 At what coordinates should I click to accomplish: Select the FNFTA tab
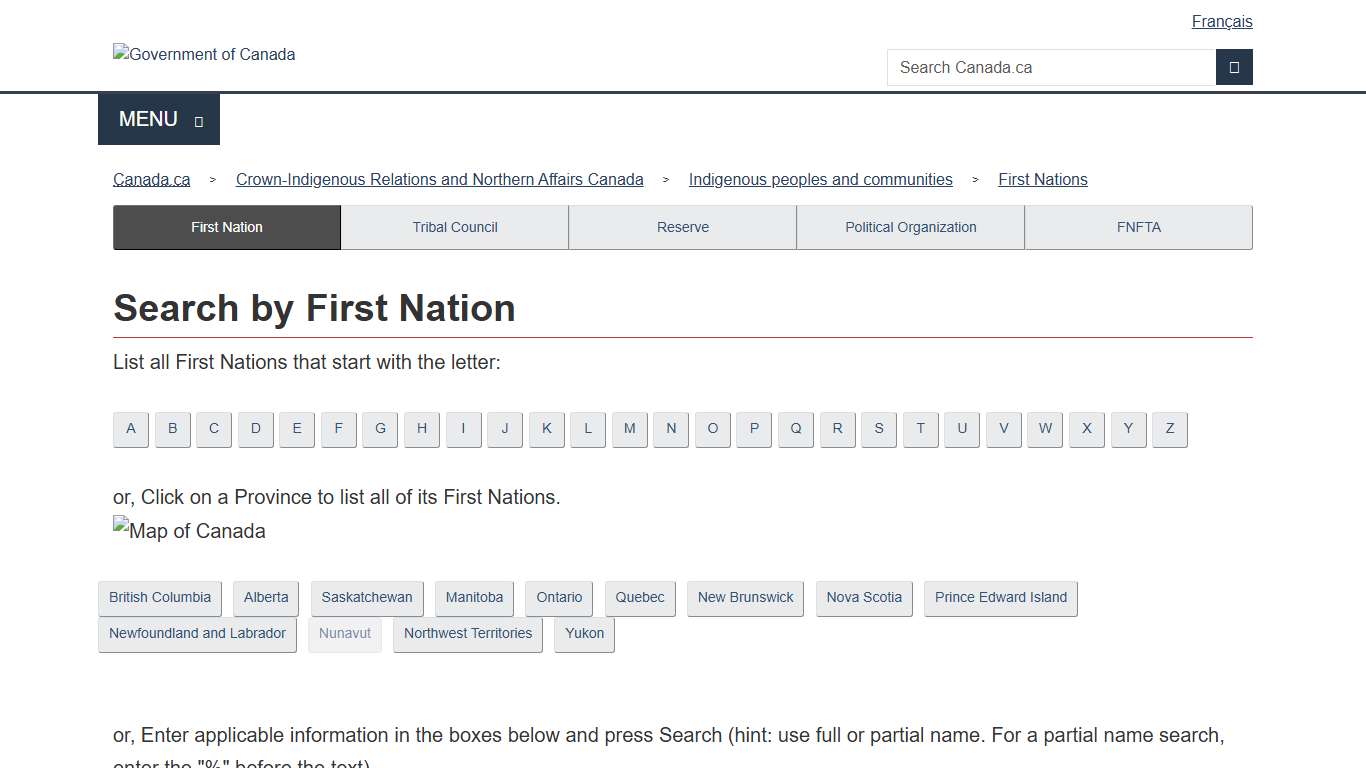pyautogui.click(x=1138, y=227)
